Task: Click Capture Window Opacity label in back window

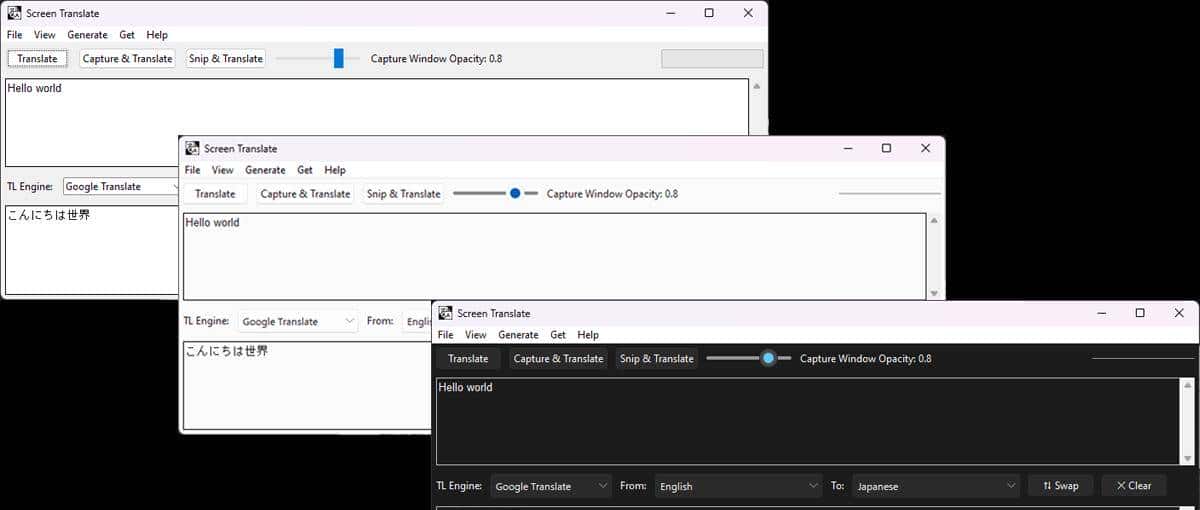Action: (x=436, y=59)
